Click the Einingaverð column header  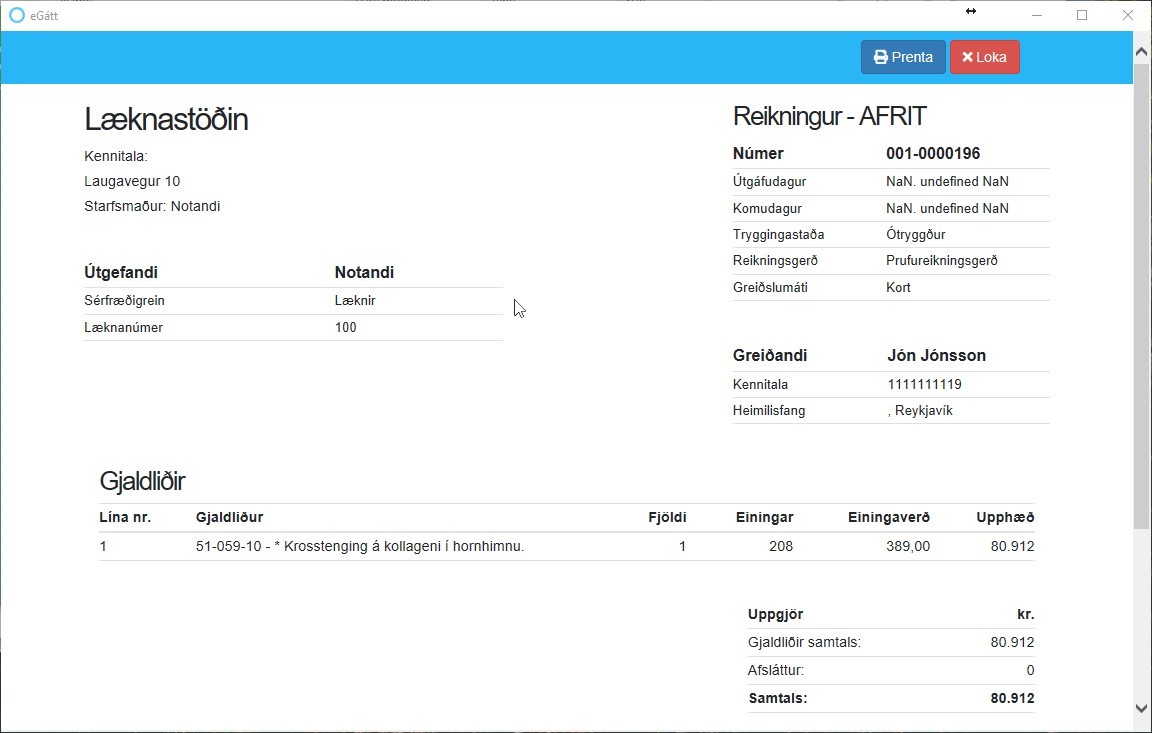(x=889, y=517)
